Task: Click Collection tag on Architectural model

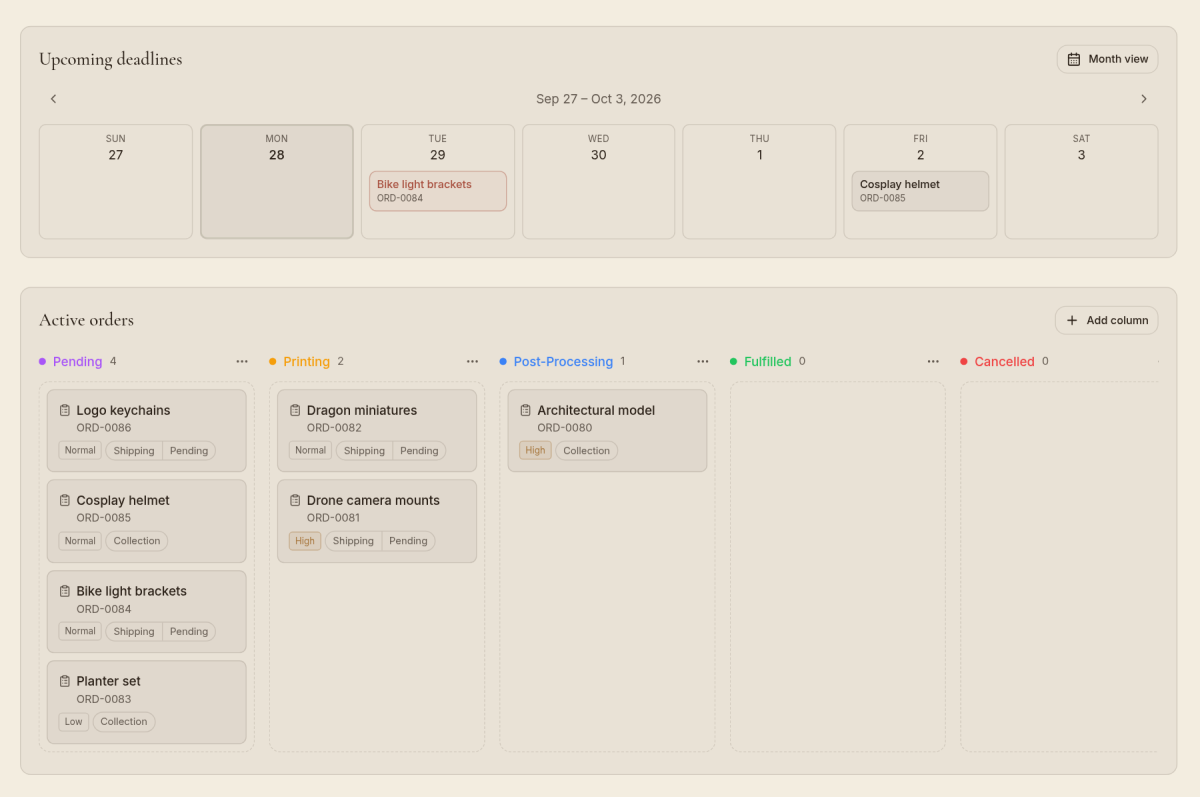Action: [x=587, y=451]
